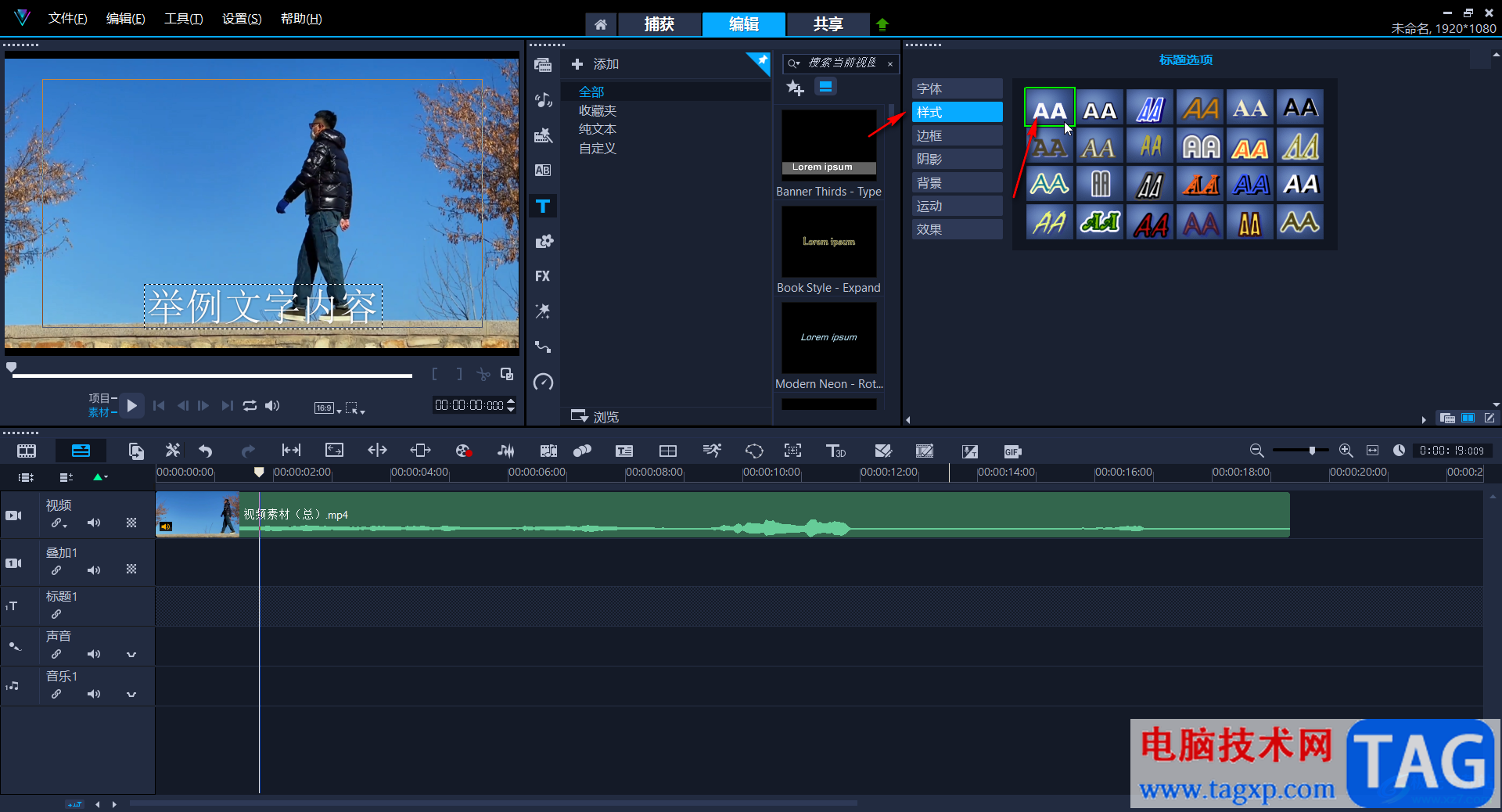Image resolution: width=1502 pixels, height=812 pixels.
Task: Select the 阴影 options tab
Action: (x=958, y=159)
